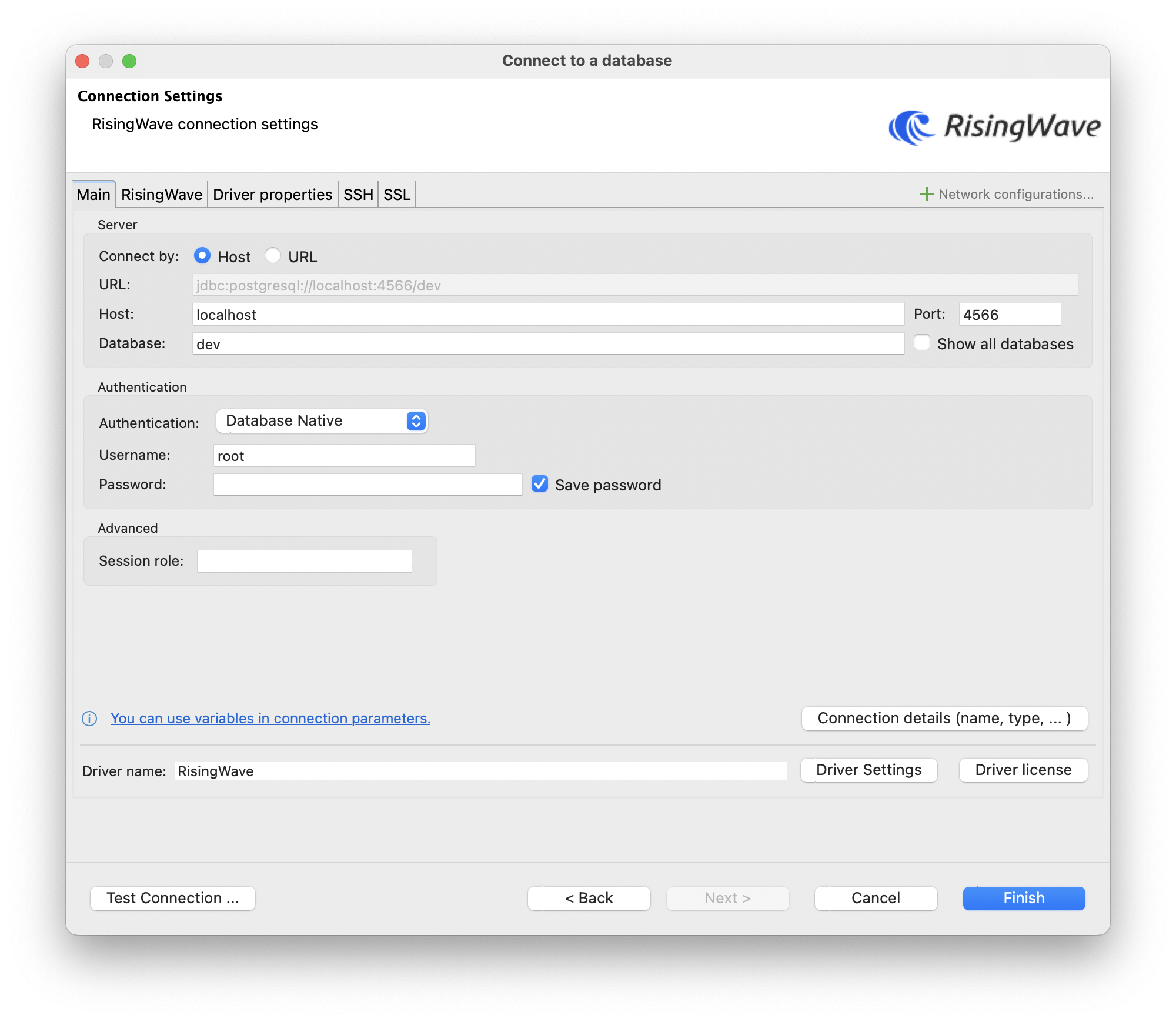Disable the Save password checkbox

[x=539, y=484]
